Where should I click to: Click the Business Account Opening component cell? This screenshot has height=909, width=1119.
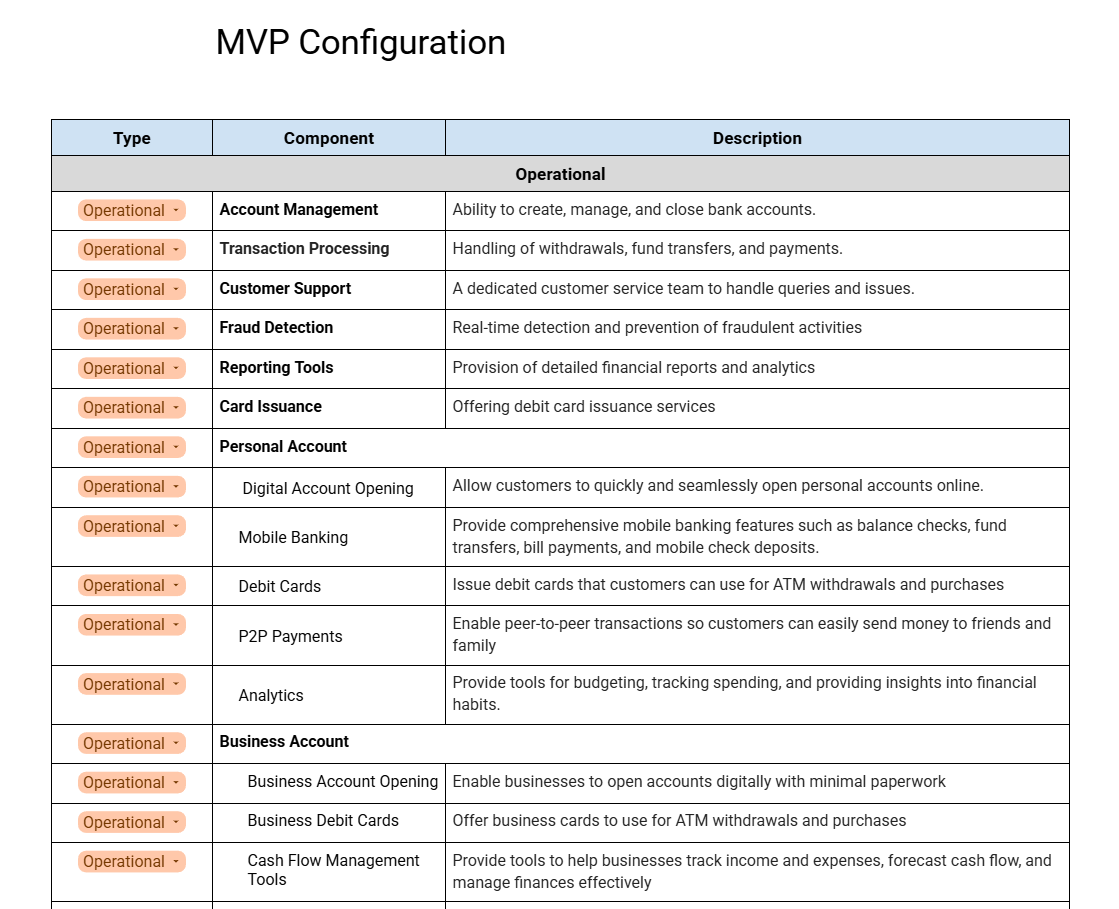(x=342, y=782)
